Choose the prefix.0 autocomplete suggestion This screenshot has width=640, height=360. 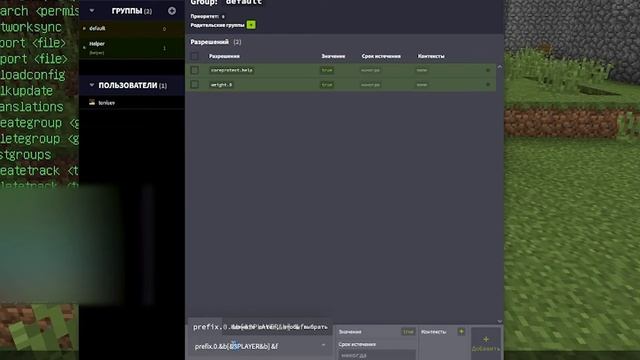click(x=260, y=327)
